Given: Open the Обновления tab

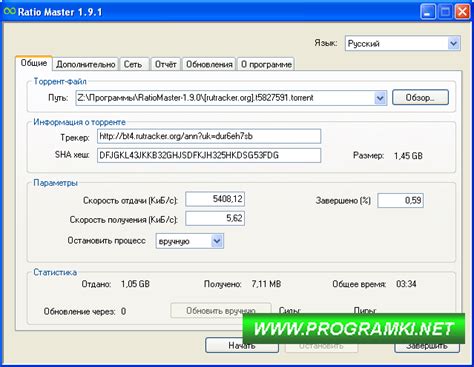Looking at the screenshot, I should click(209, 64).
